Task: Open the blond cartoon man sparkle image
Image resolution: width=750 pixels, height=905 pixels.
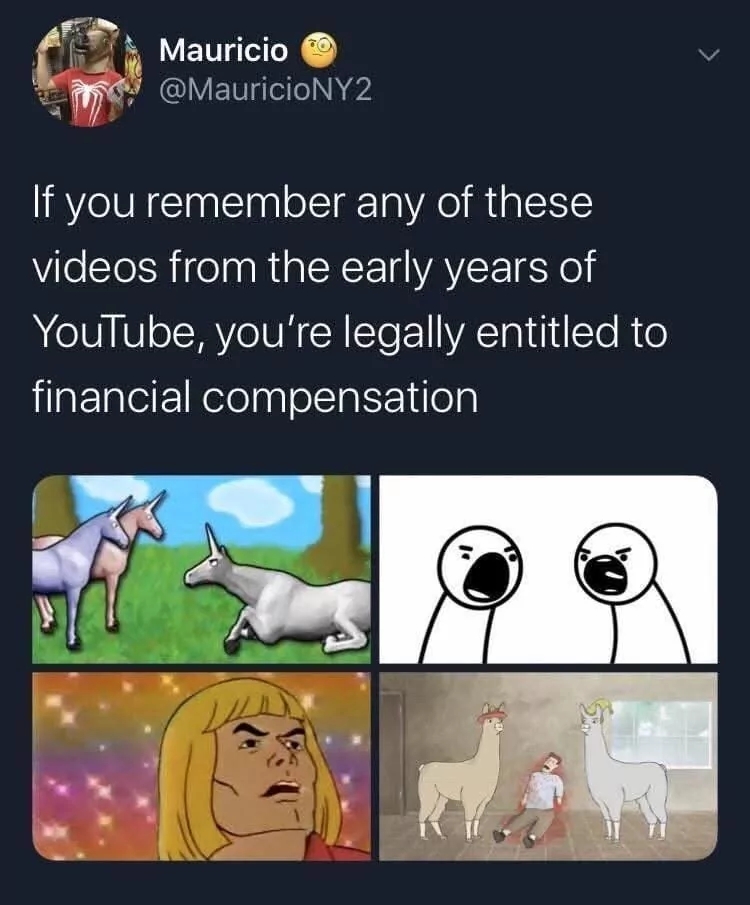Action: [202, 766]
